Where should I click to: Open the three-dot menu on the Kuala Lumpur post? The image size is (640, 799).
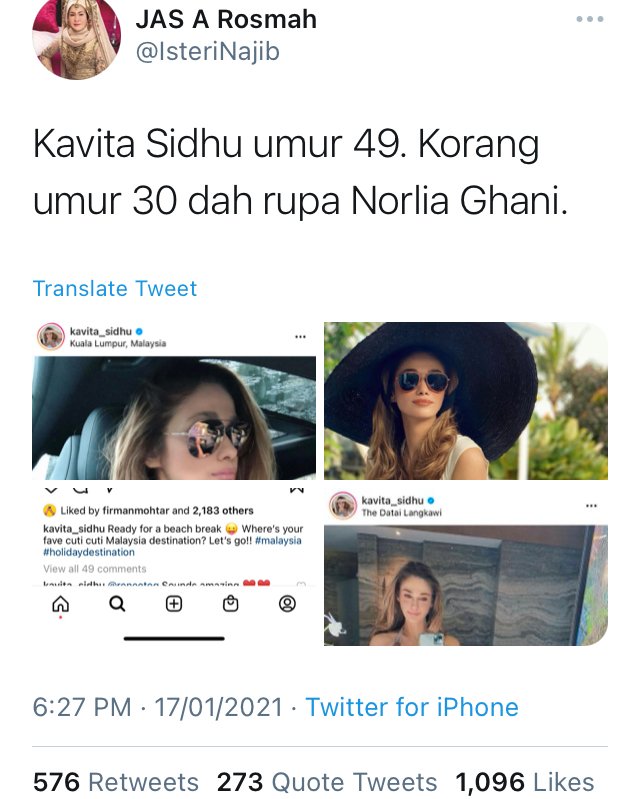click(301, 337)
